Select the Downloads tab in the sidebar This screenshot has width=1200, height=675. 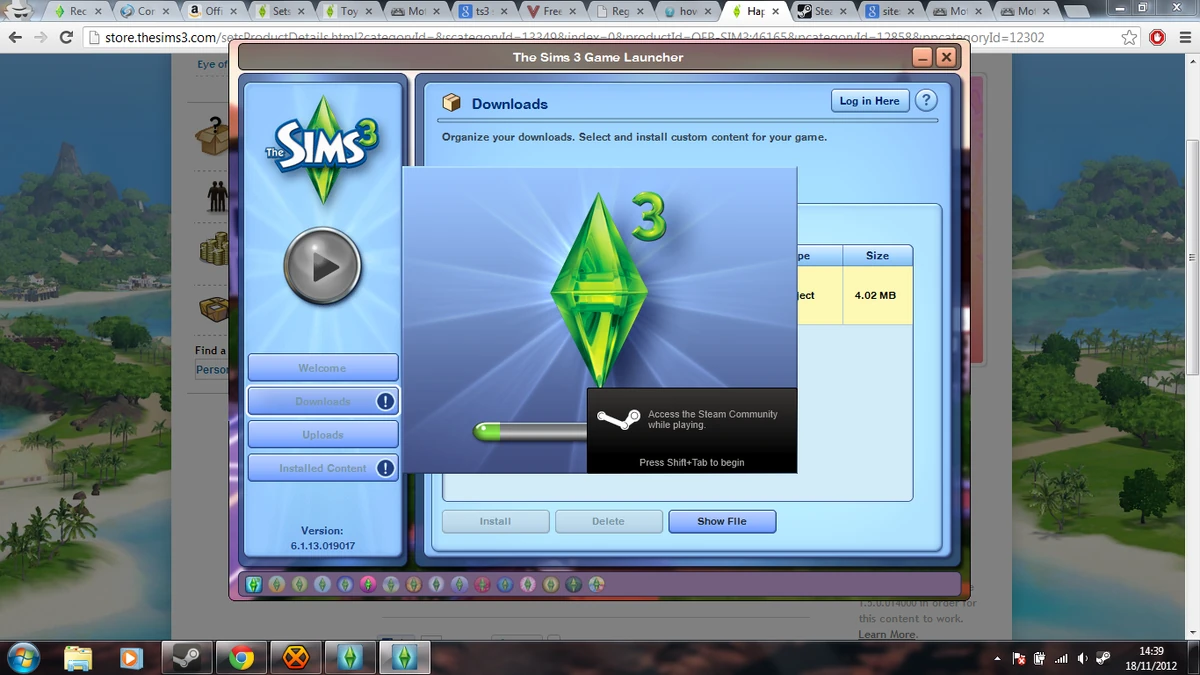[x=322, y=400]
